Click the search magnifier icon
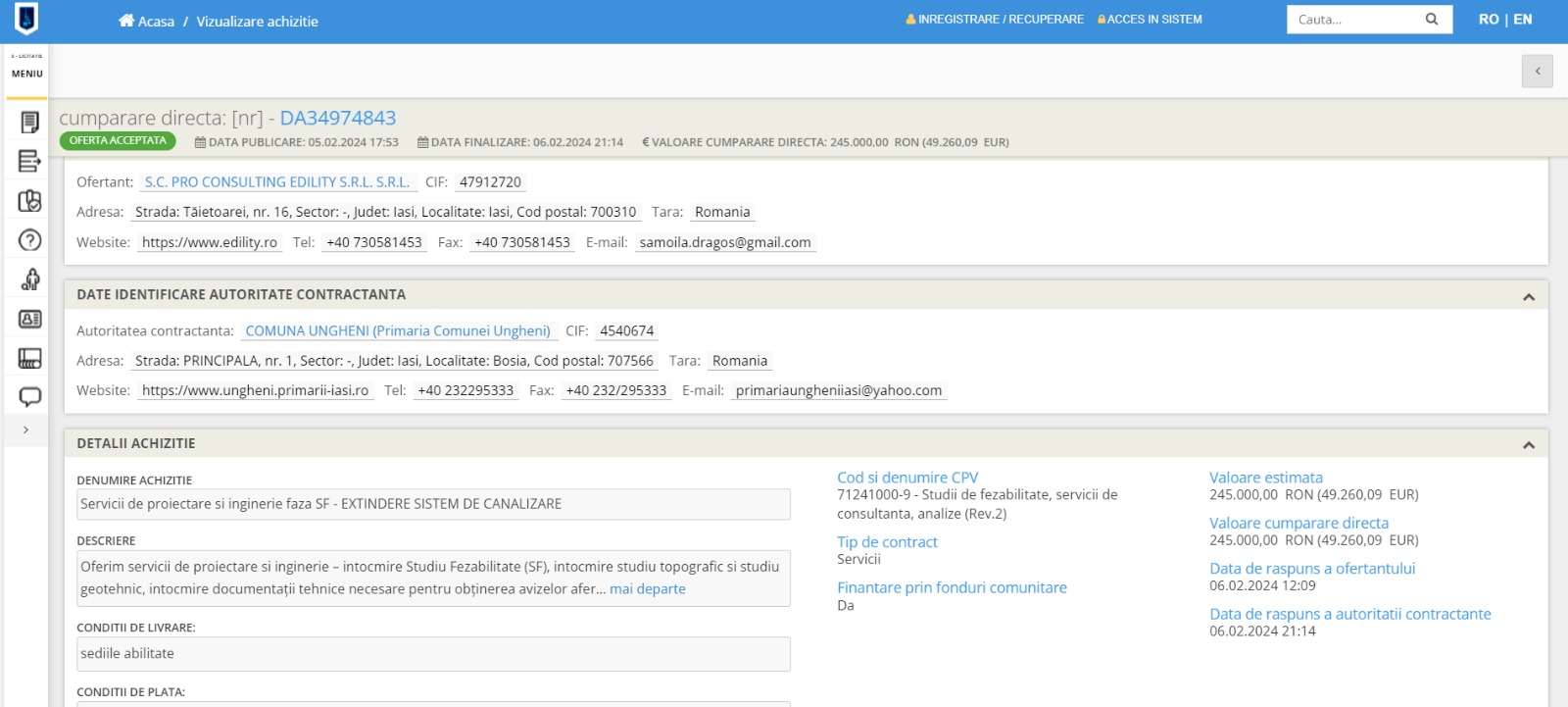The height and width of the screenshot is (707, 1568). point(1432,19)
